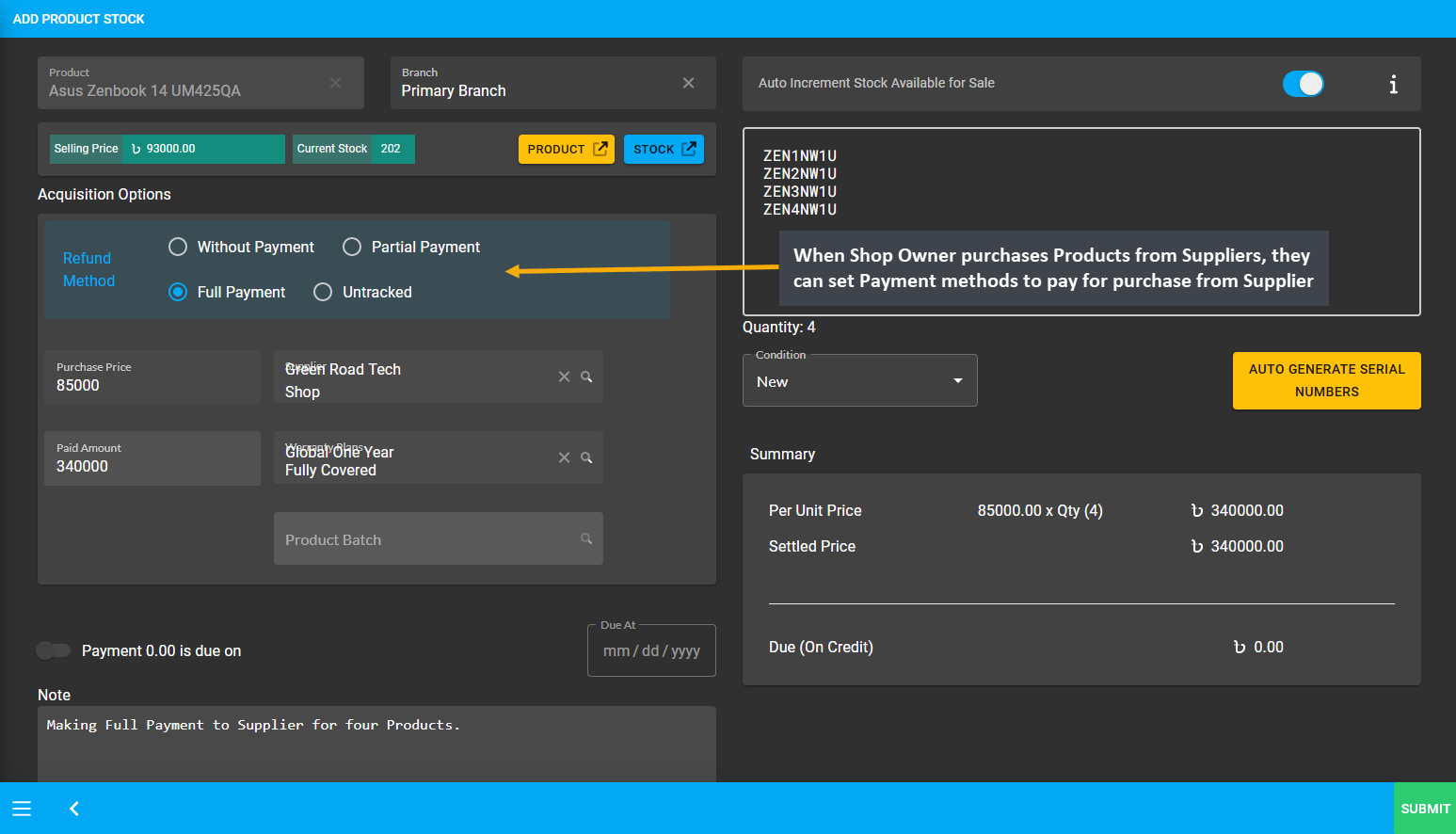Viewport: 1456px width, 834px height.
Task: Click the Due amount 0.00 value
Action: coord(1258,647)
